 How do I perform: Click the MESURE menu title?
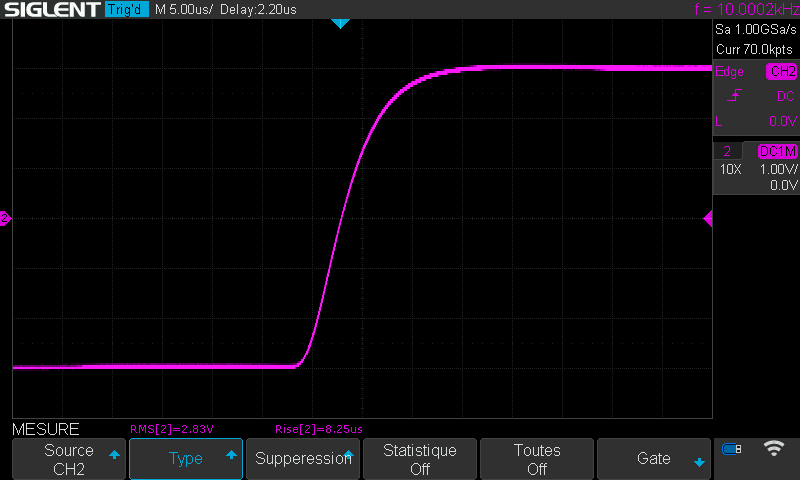click(x=45, y=430)
